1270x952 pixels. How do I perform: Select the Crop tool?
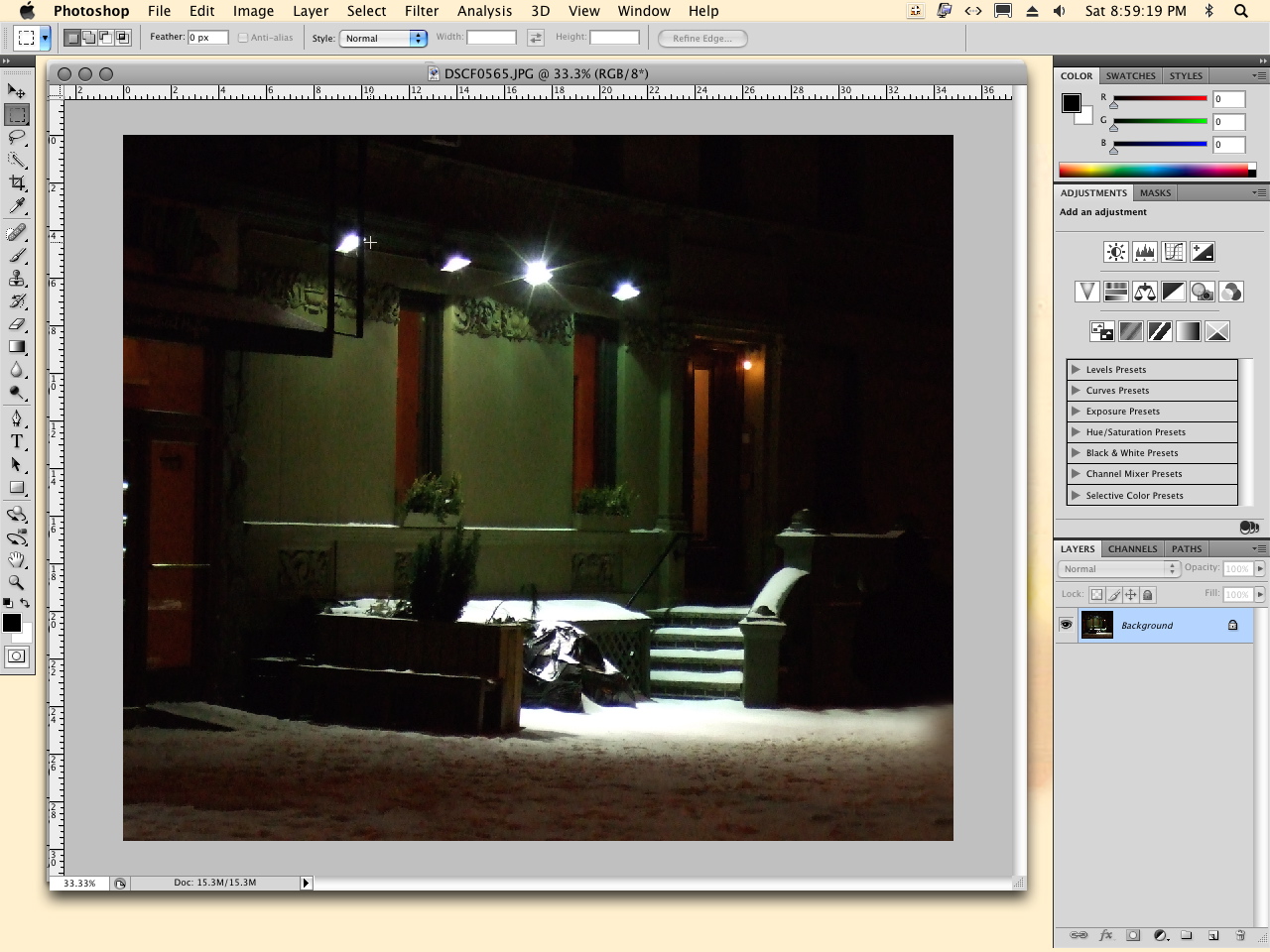coord(17,183)
